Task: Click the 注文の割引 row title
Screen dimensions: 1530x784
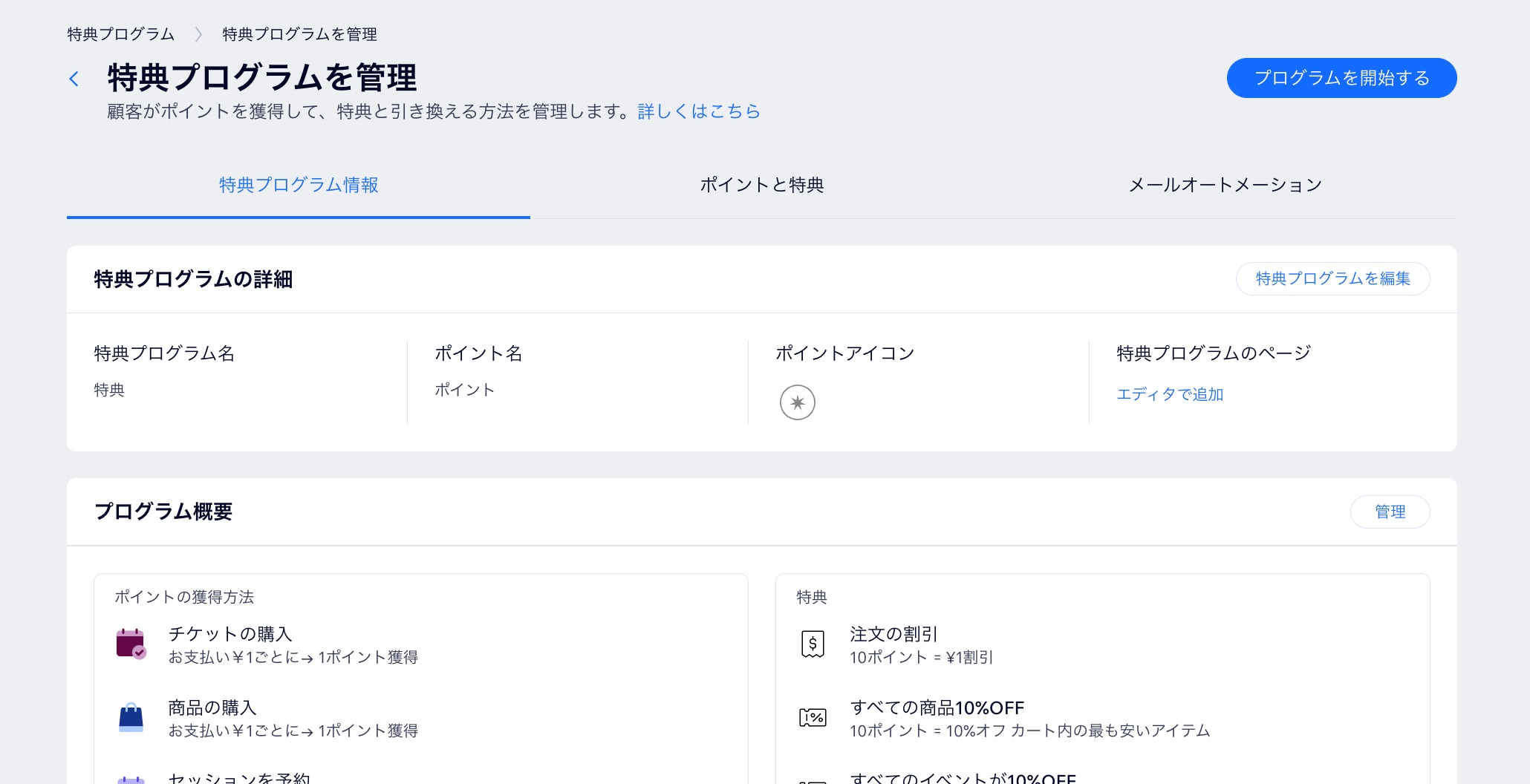Action: [x=893, y=634]
